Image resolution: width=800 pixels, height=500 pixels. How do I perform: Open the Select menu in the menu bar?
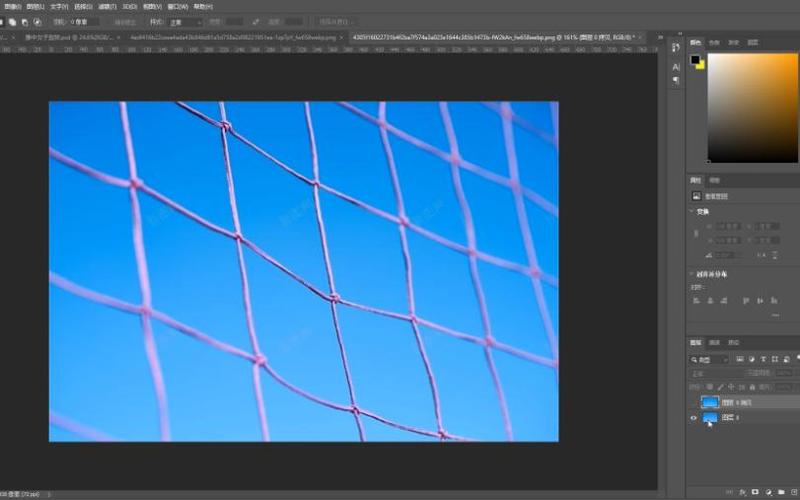[83, 7]
